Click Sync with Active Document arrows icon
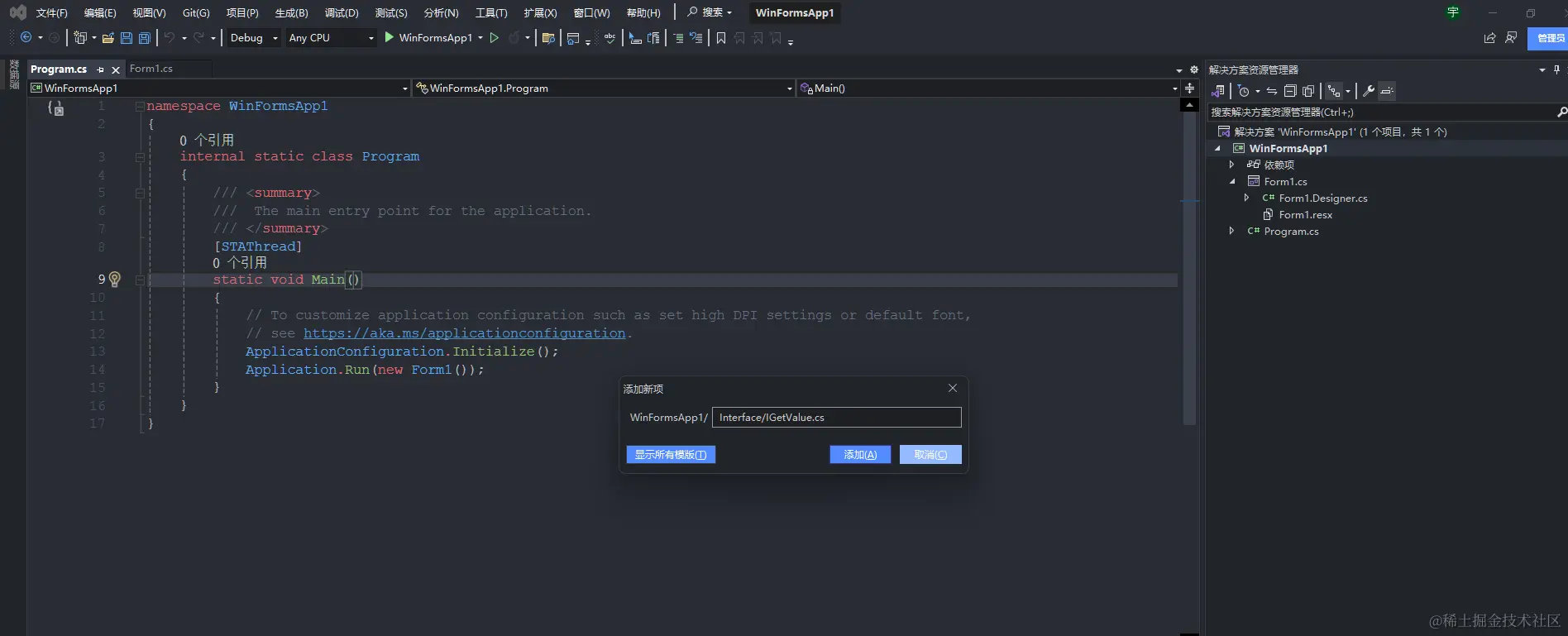Screen dimensions: 1568x636 click(x=1272, y=91)
